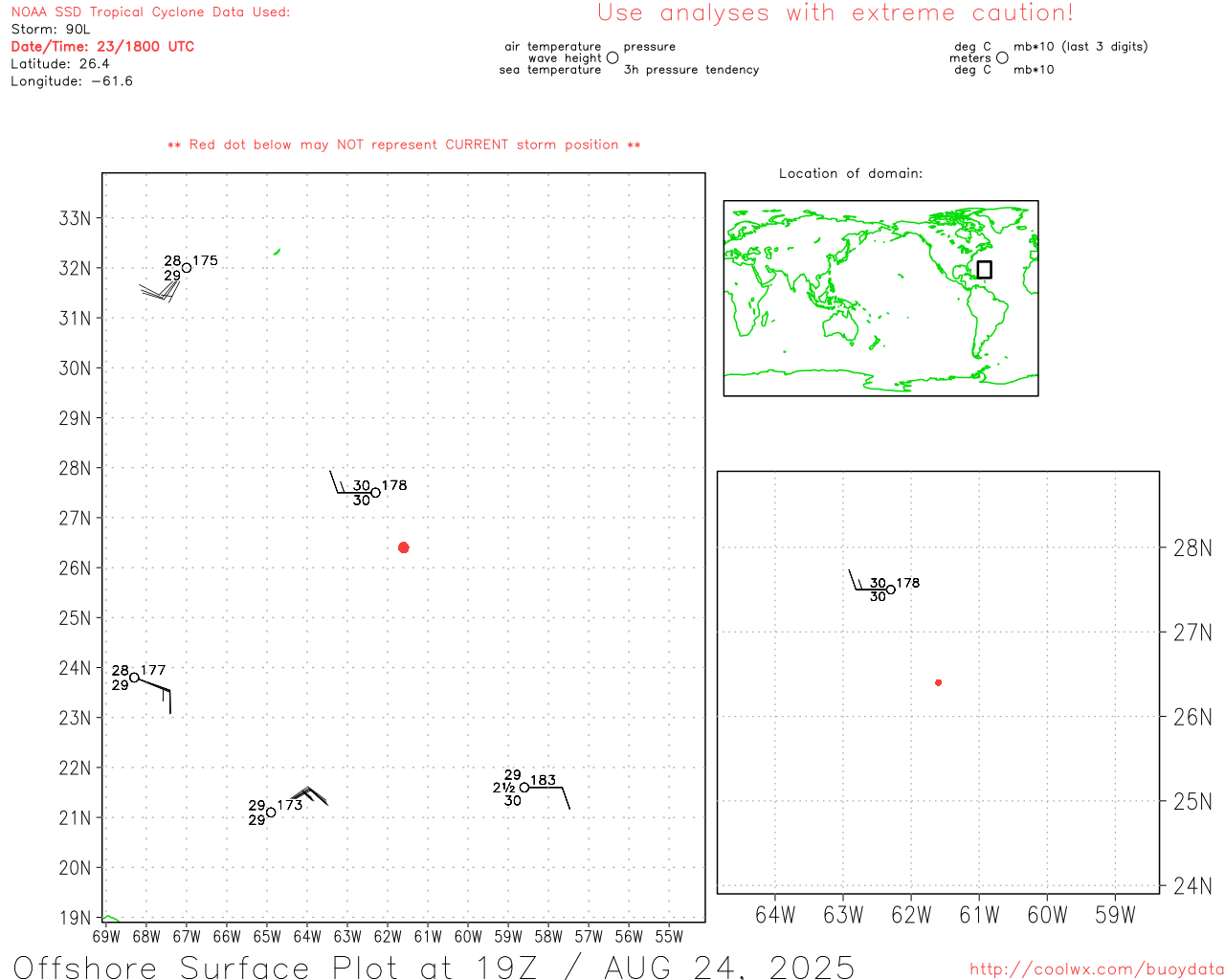1225x980 pixels.
Task: Click '3h pressure tendency' legend label
Action: (691, 70)
